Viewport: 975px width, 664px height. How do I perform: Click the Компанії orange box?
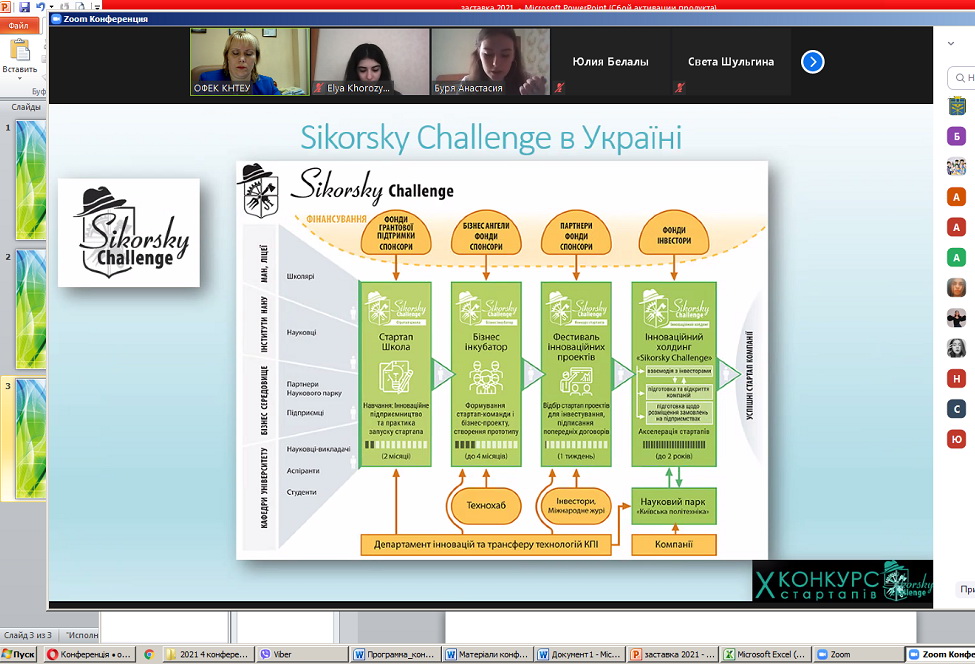click(x=674, y=545)
